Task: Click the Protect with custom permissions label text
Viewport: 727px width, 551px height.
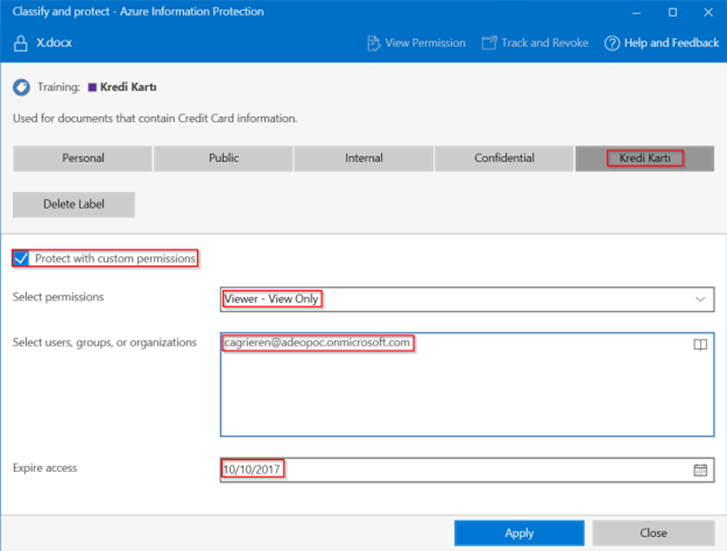Action: pyautogui.click(x=115, y=258)
